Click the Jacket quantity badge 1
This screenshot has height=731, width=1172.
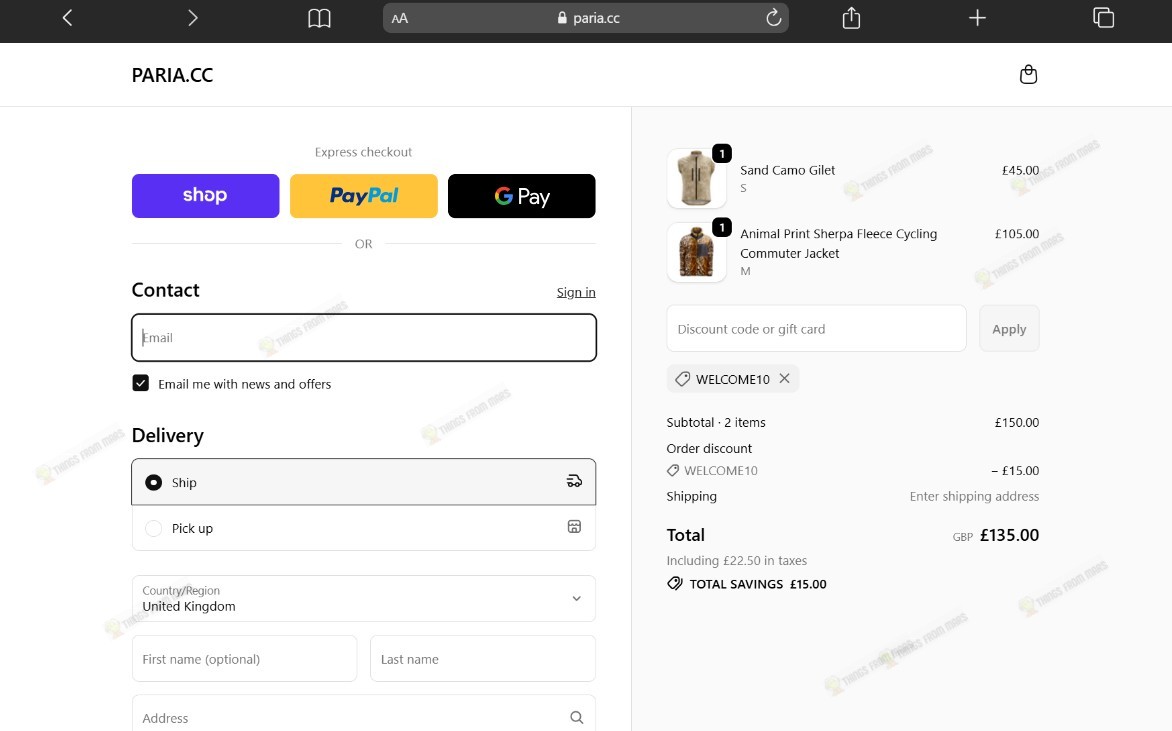pyautogui.click(x=722, y=227)
